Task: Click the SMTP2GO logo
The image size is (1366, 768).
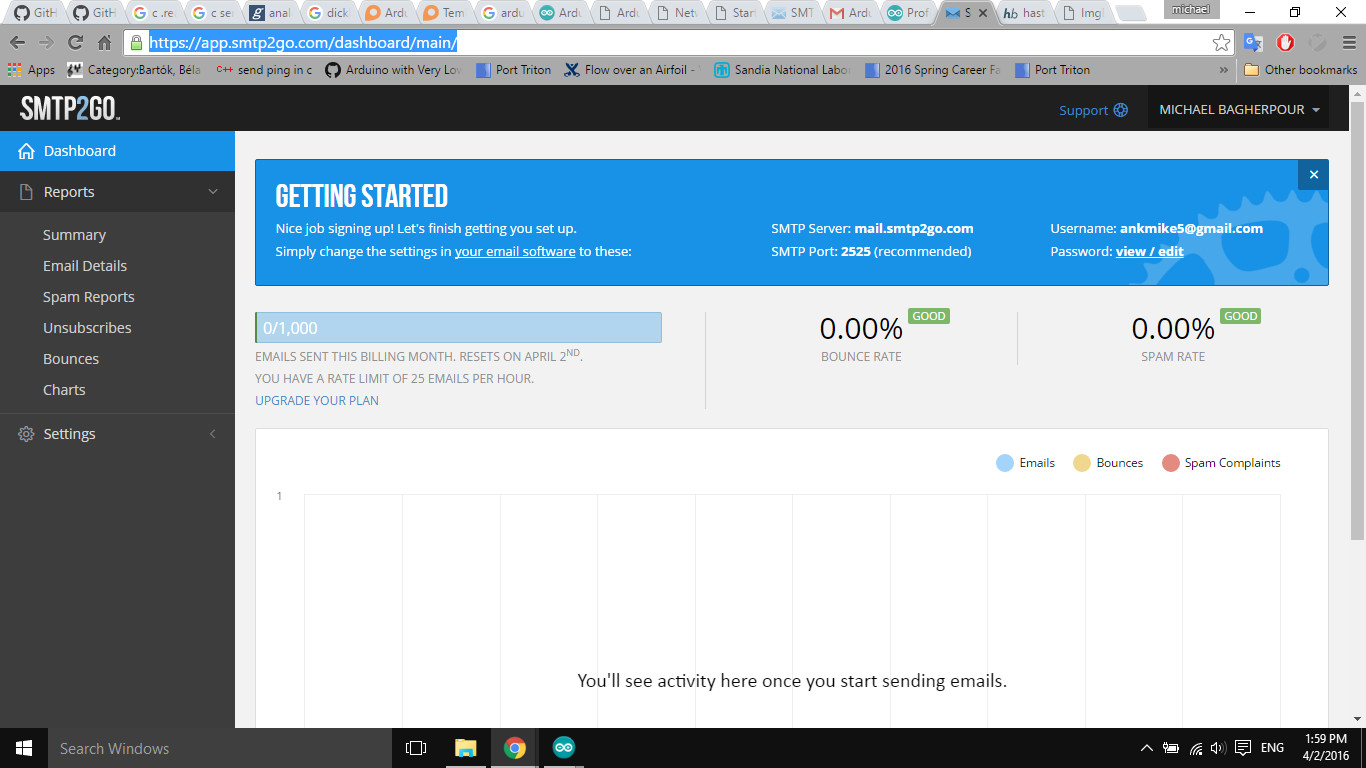Action: click(x=70, y=108)
